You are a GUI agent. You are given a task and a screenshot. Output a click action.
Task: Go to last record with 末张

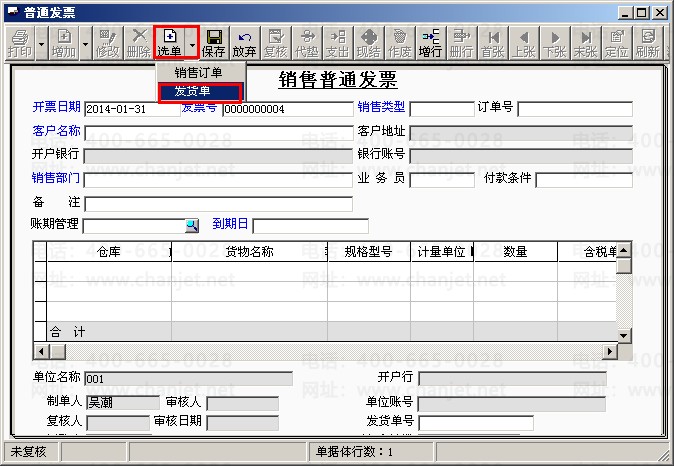585,43
